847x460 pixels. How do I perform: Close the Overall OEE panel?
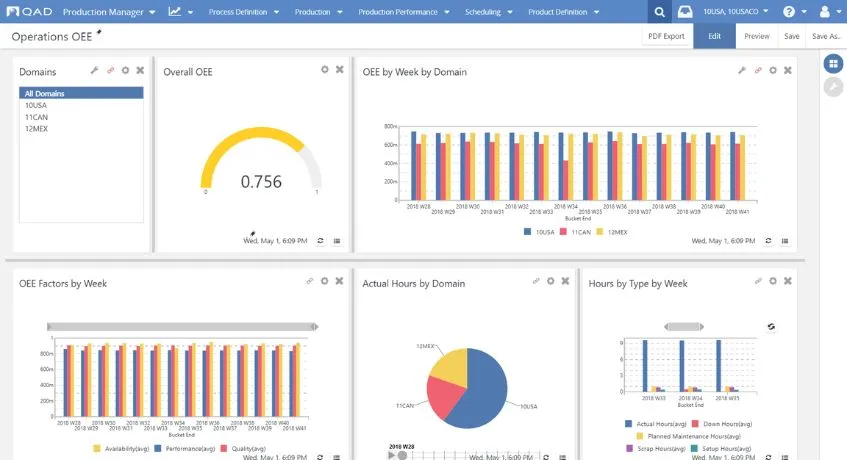(x=340, y=69)
